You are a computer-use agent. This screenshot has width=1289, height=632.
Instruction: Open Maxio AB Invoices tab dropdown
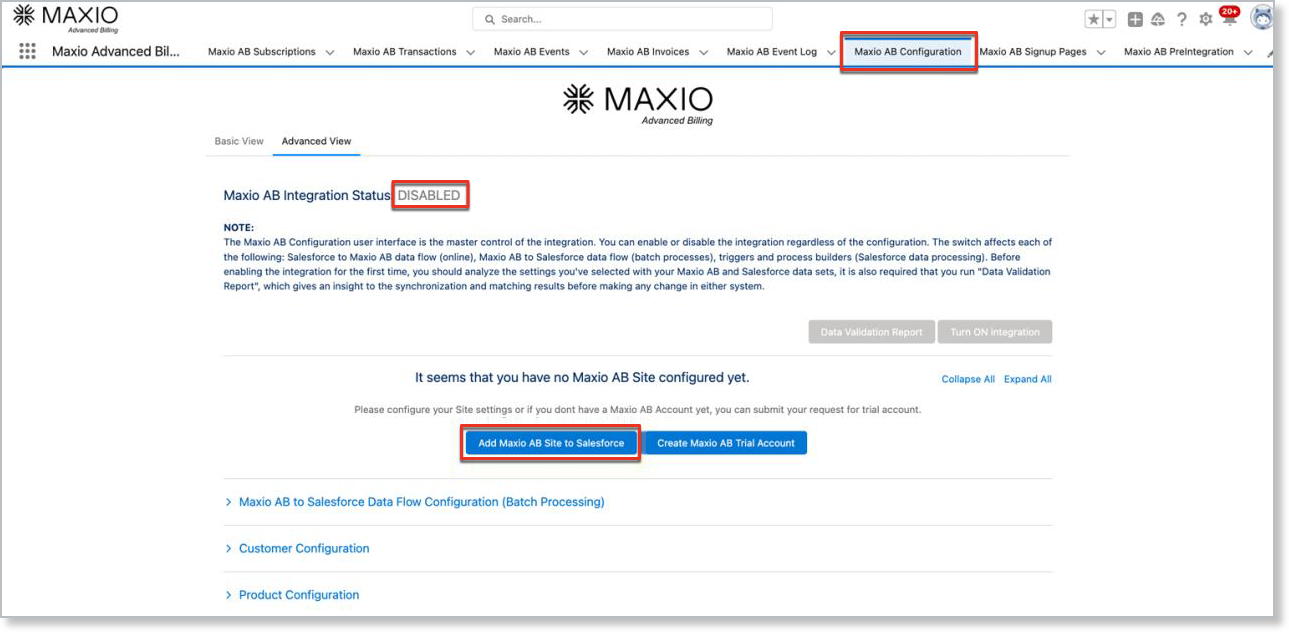pyautogui.click(x=703, y=53)
